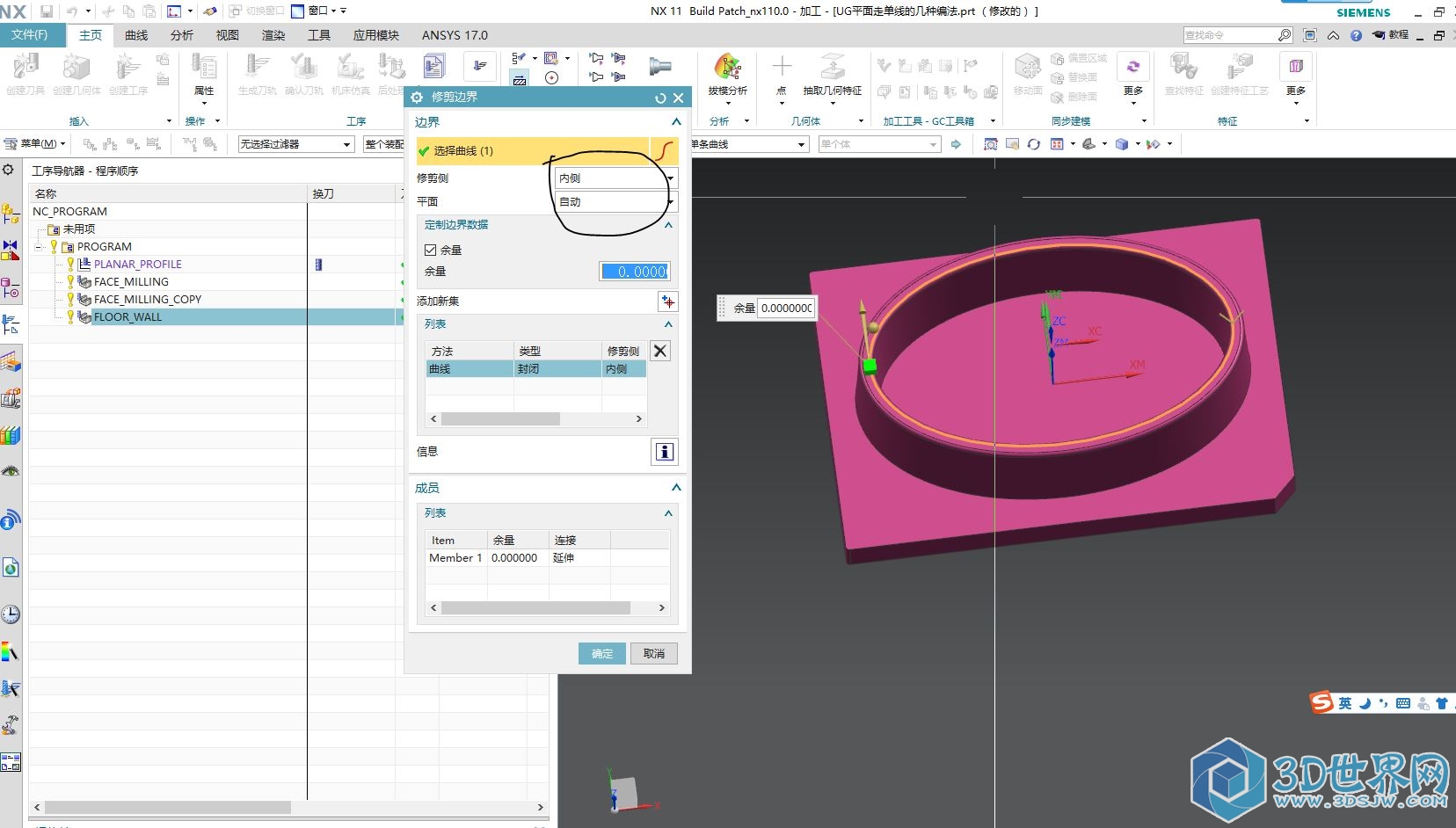Viewport: 1456px width, 828px height.
Task: Open the ANSYS 17.0 tab
Action: pyautogui.click(x=455, y=35)
